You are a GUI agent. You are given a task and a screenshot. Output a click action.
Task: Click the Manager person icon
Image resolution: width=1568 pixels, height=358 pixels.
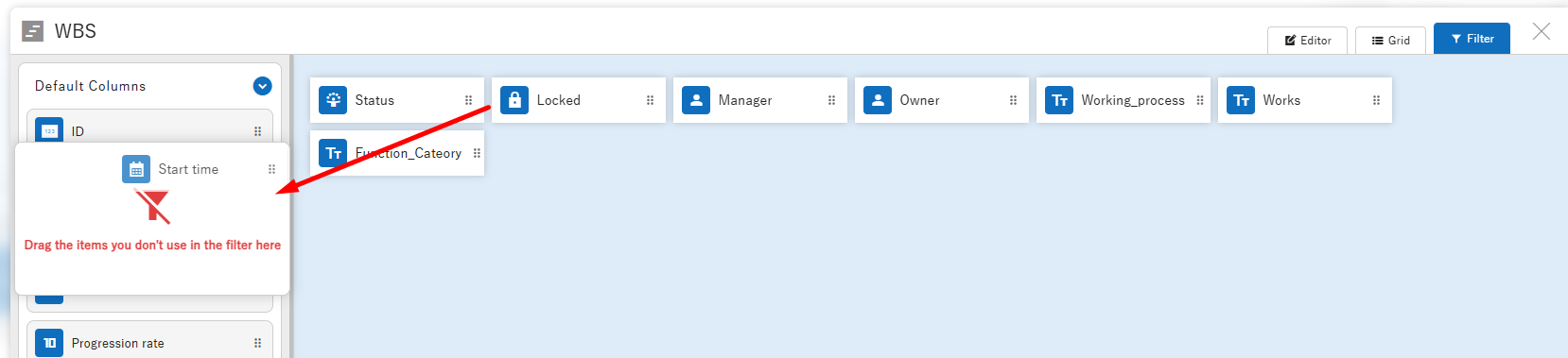click(x=696, y=100)
